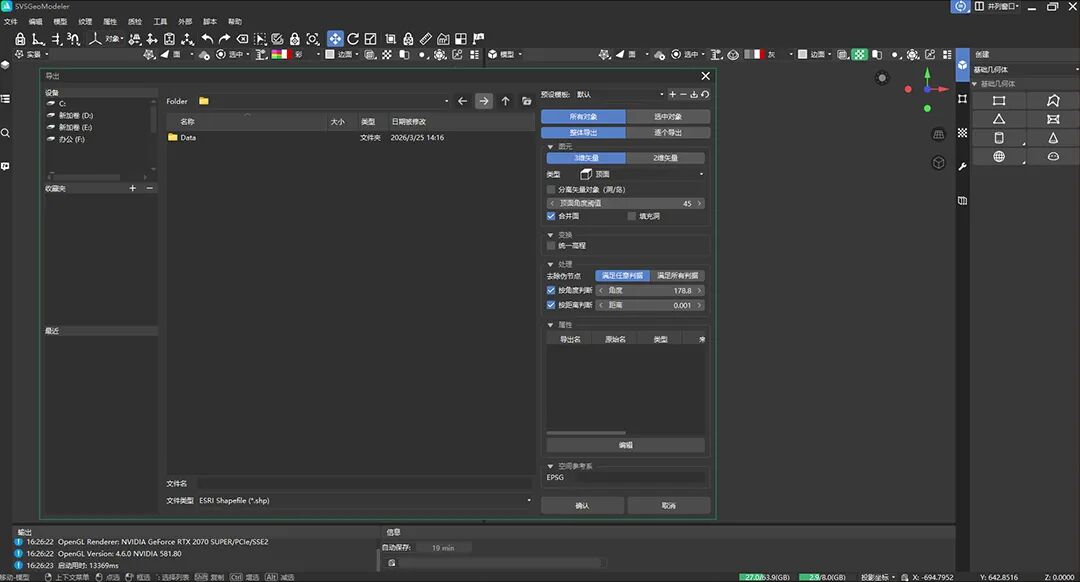This screenshot has height=582, width=1080.
Task: Open the wrench tools tab in right sidebar
Action: coord(962,166)
